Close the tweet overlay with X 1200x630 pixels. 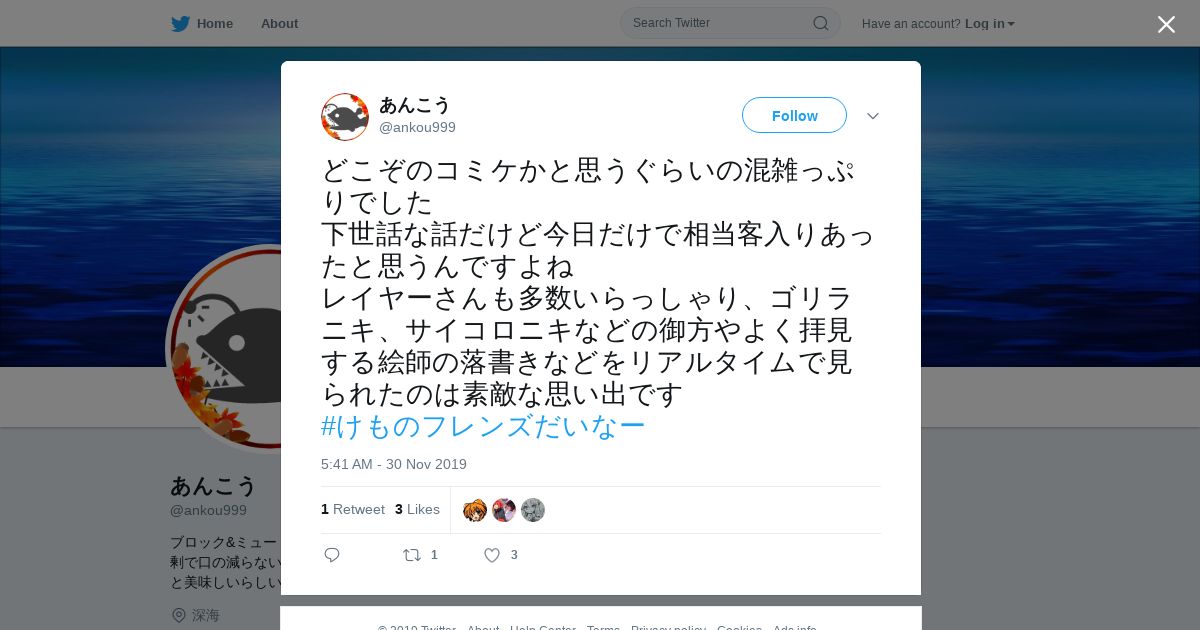pyautogui.click(x=1166, y=24)
